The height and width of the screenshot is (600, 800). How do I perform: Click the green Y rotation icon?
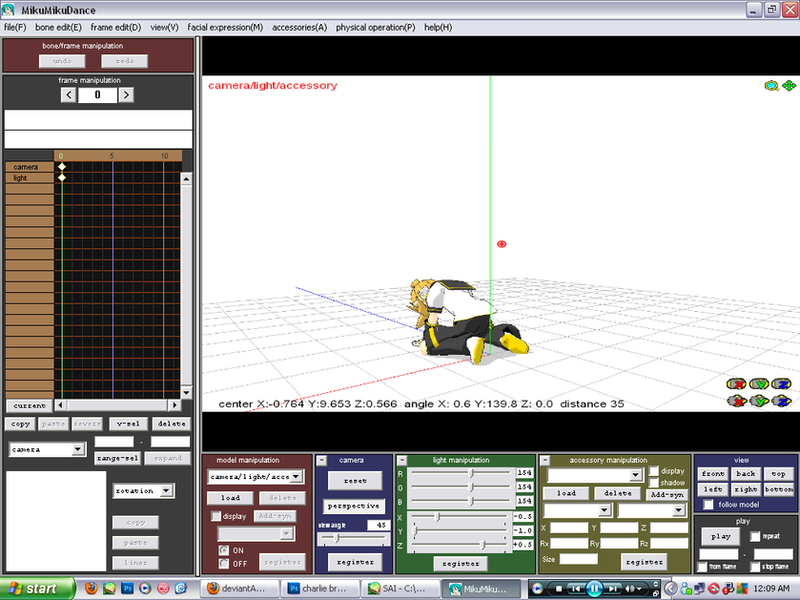(x=759, y=384)
